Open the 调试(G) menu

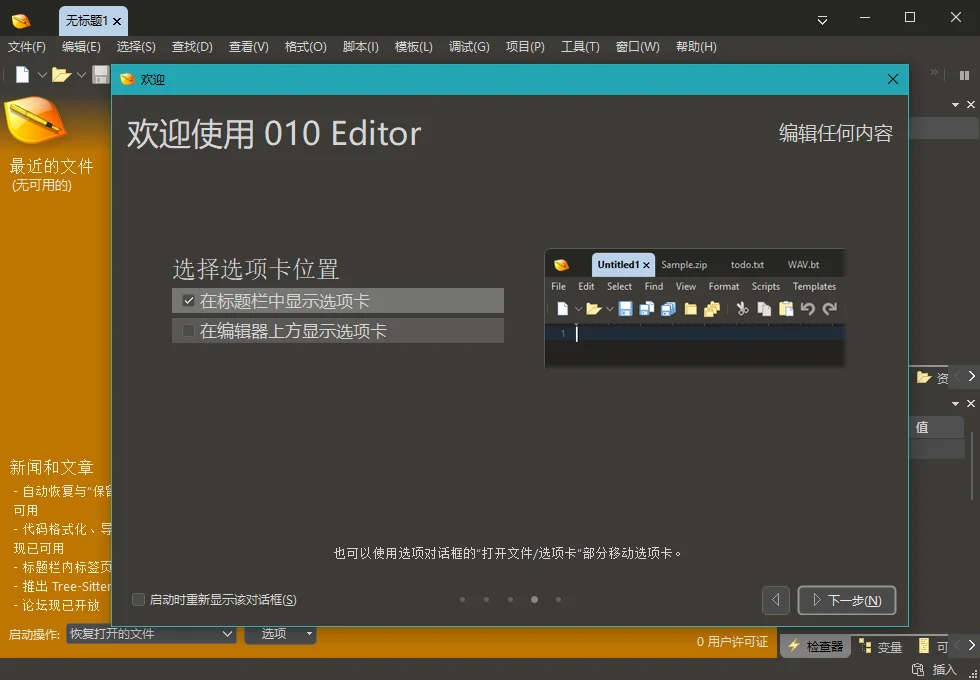tap(469, 47)
